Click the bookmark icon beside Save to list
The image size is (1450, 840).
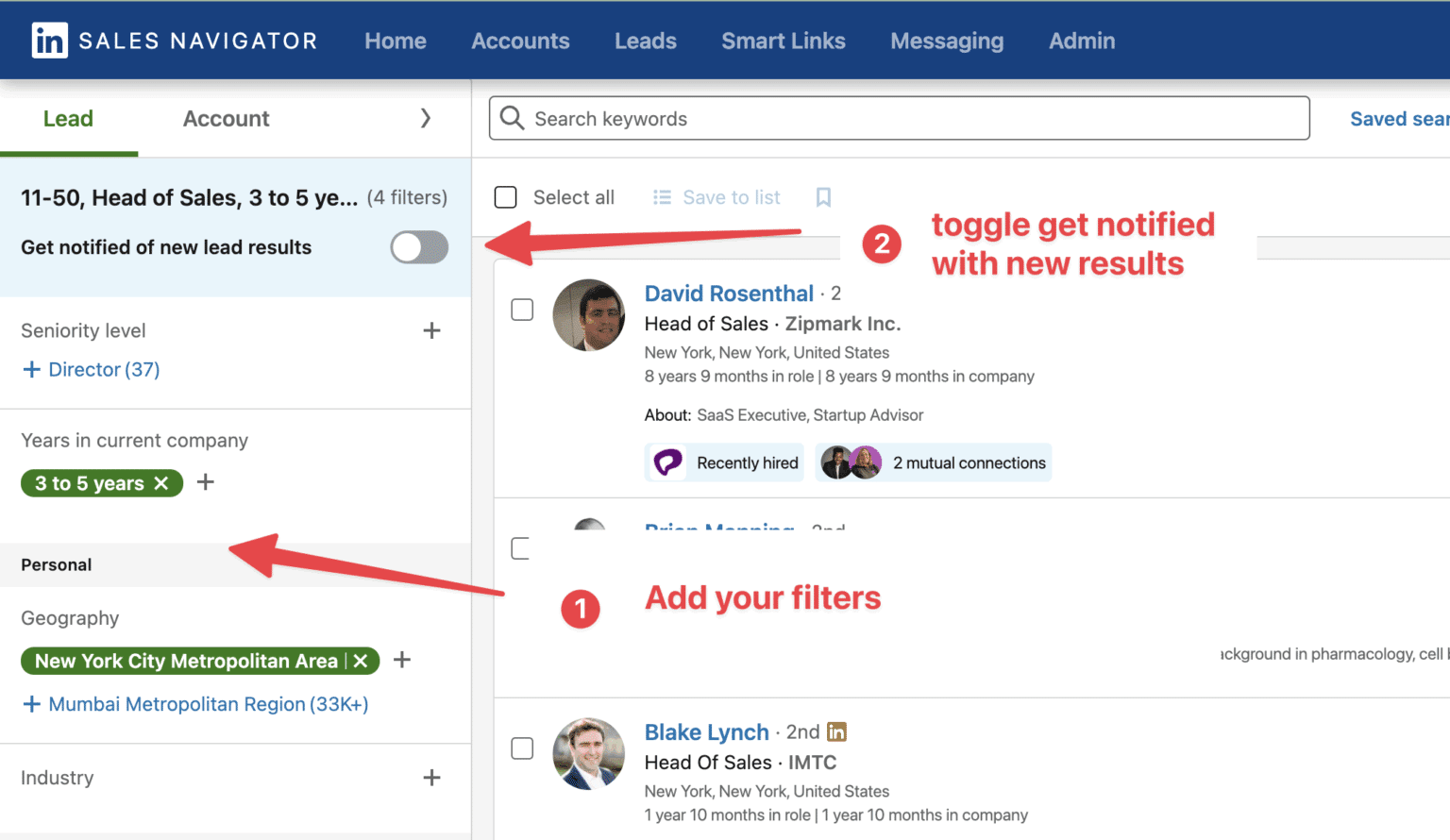pyautogui.click(x=822, y=196)
